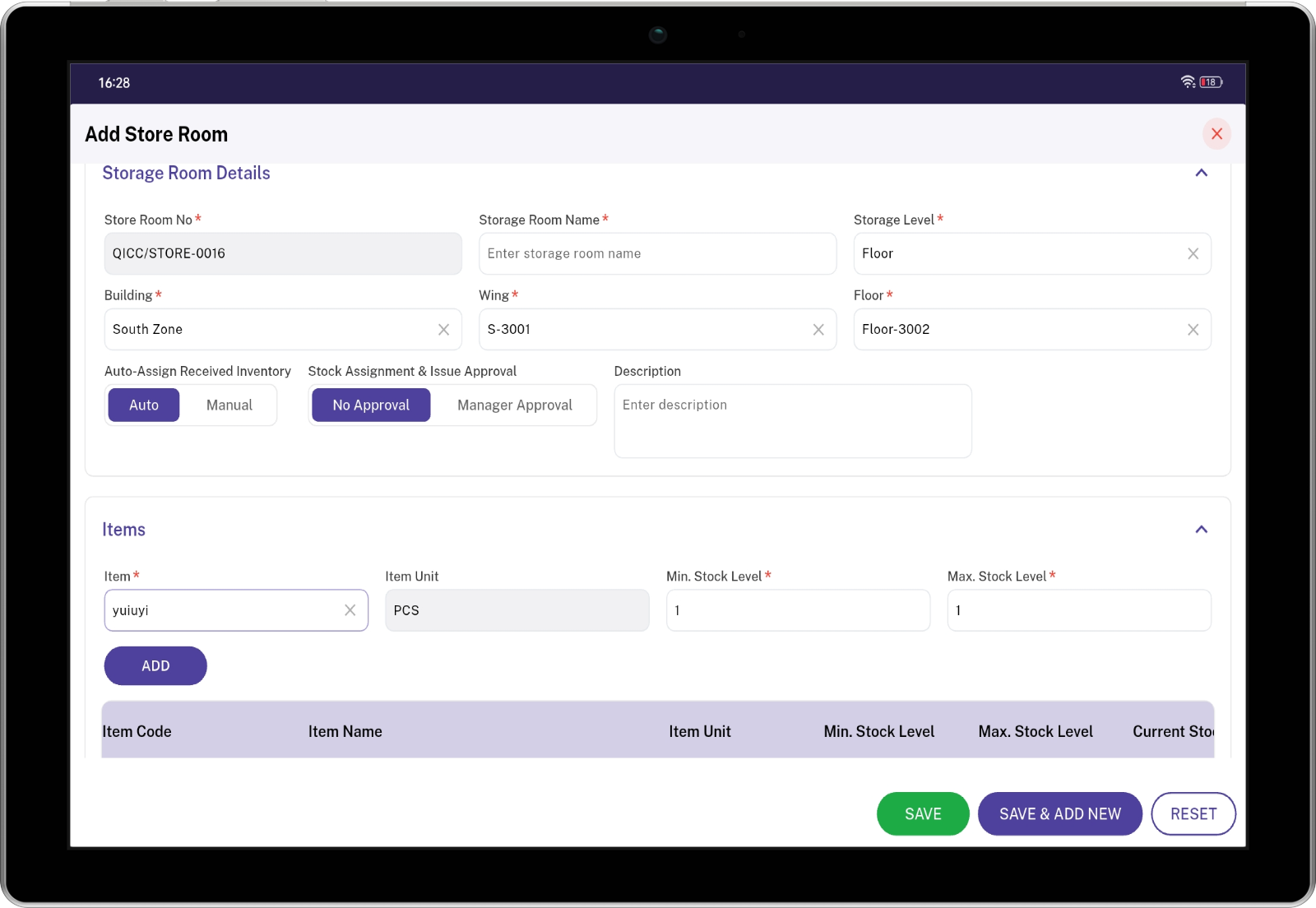1316x908 pixels.
Task: Click the Max. Stock Level input
Action: (x=1079, y=610)
